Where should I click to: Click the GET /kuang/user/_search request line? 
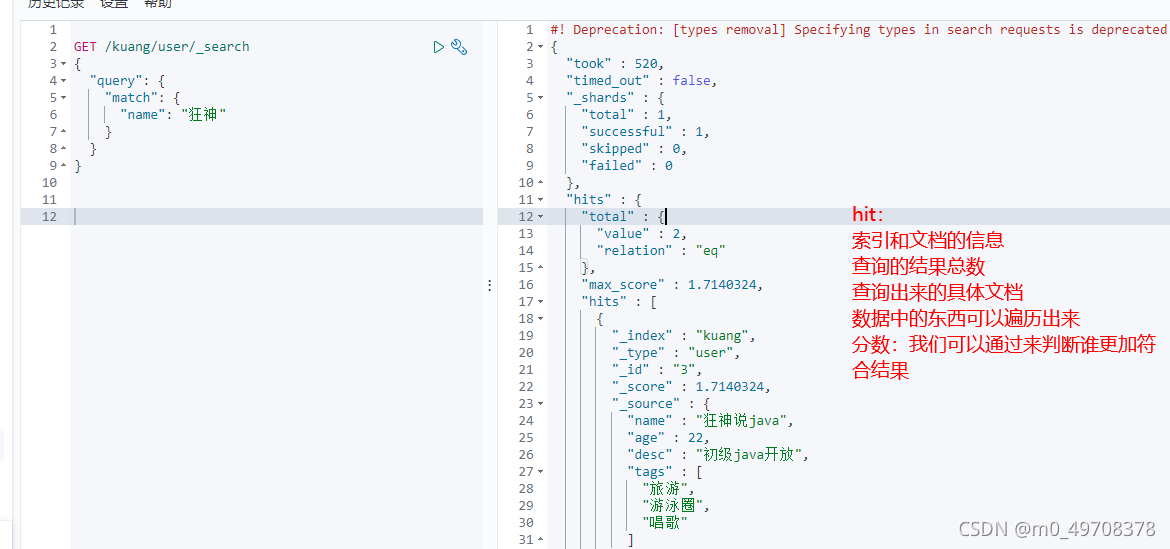(161, 47)
